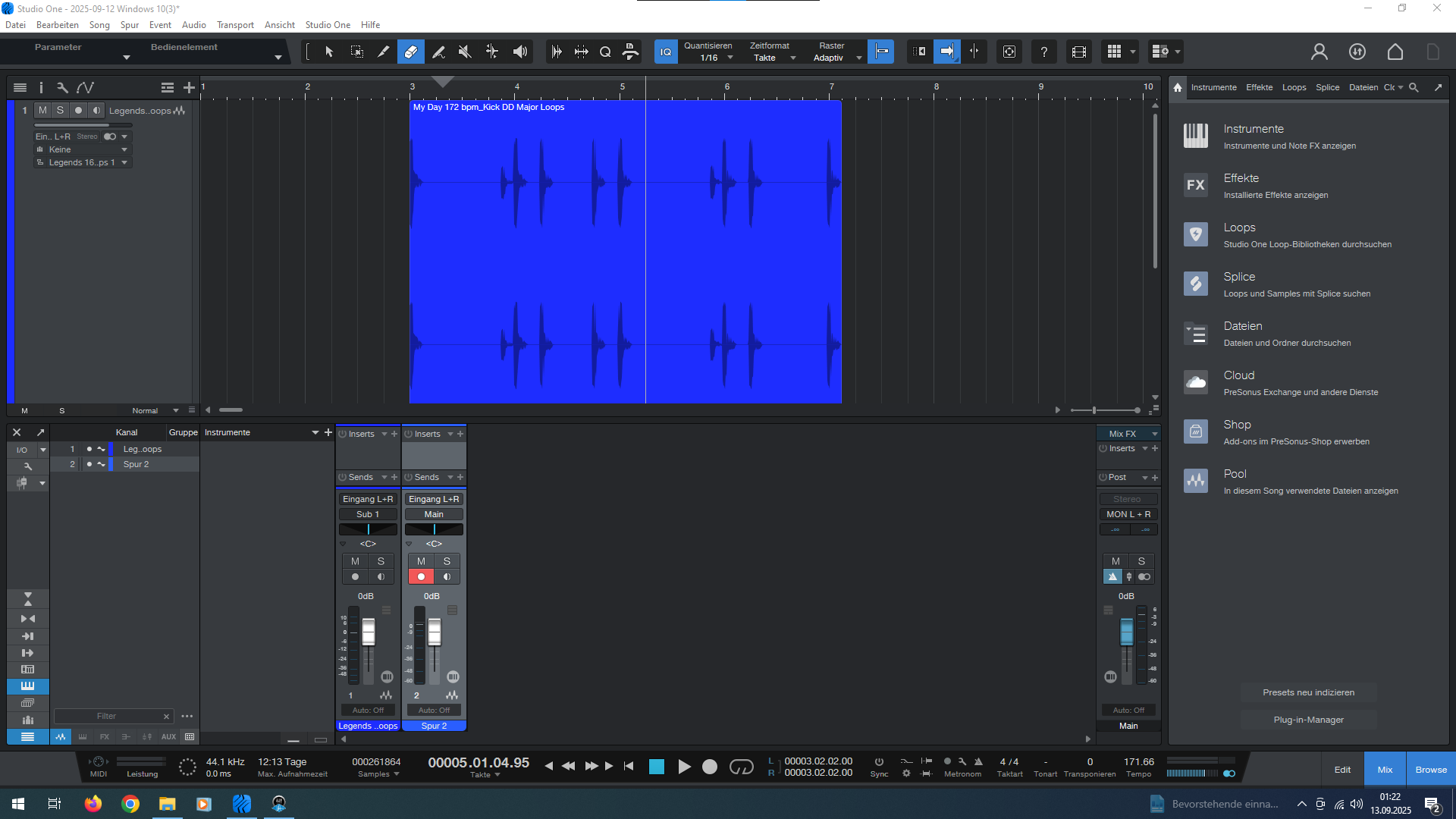1456x819 pixels.
Task: Click the Play button in transport
Action: (x=684, y=767)
